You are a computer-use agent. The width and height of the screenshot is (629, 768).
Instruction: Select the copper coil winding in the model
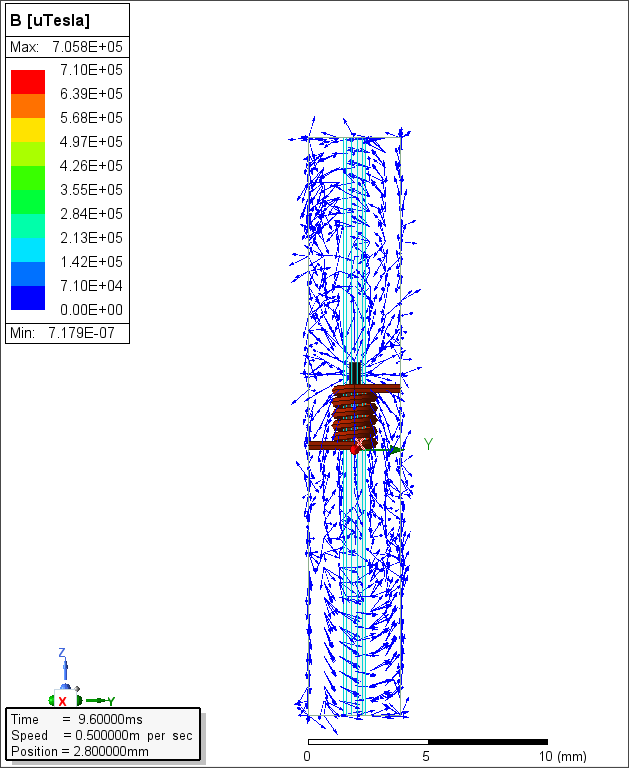coord(355,412)
